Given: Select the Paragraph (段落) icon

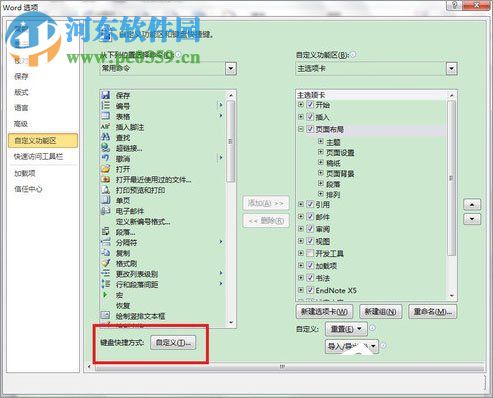Looking at the screenshot, I should (105, 231).
